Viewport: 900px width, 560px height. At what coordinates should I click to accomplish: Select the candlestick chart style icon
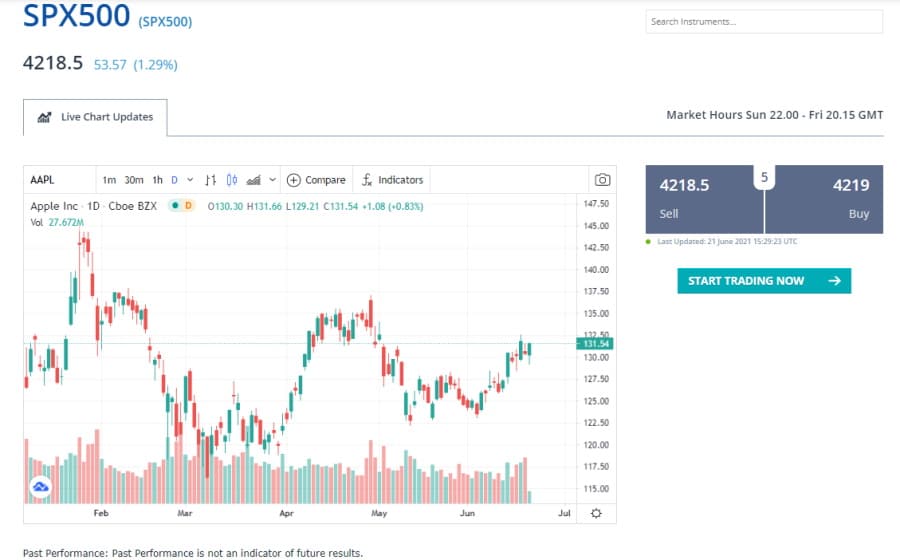(x=232, y=180)
